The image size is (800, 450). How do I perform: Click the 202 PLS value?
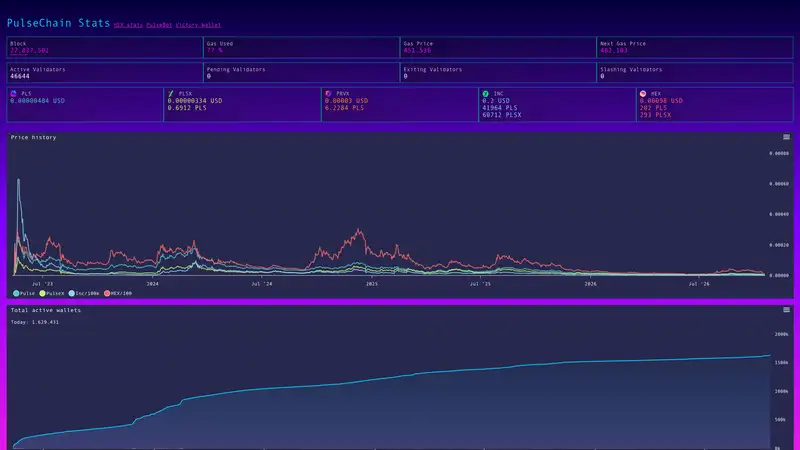click(653, 108)
